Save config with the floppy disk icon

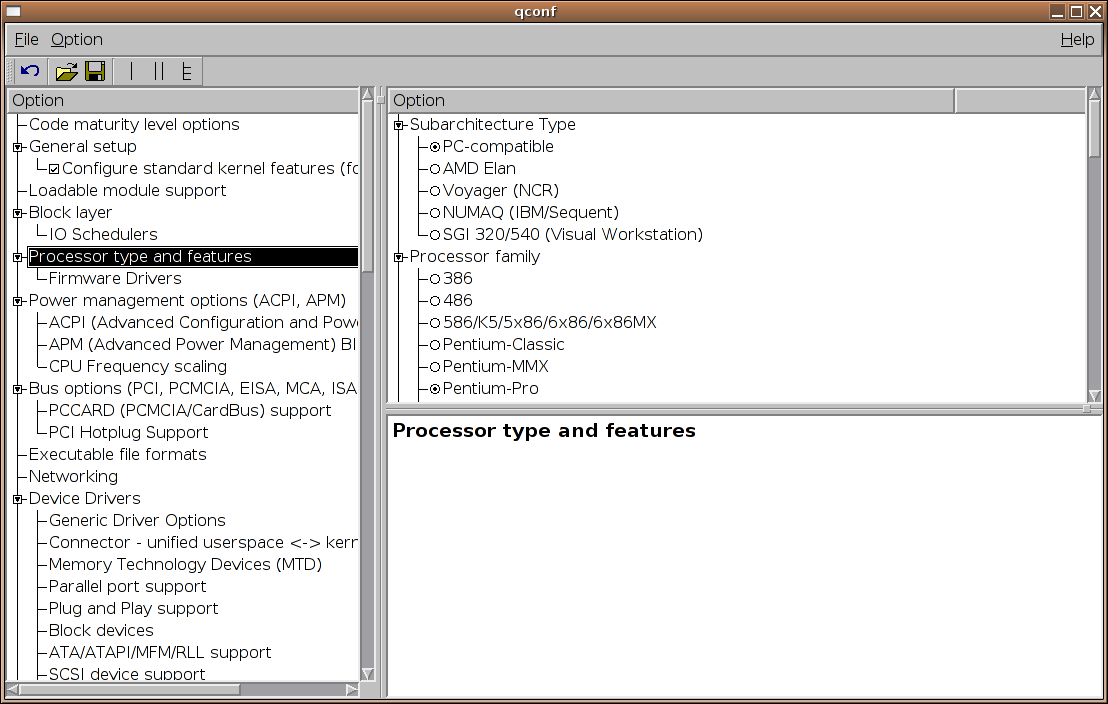tap(95, 71)
